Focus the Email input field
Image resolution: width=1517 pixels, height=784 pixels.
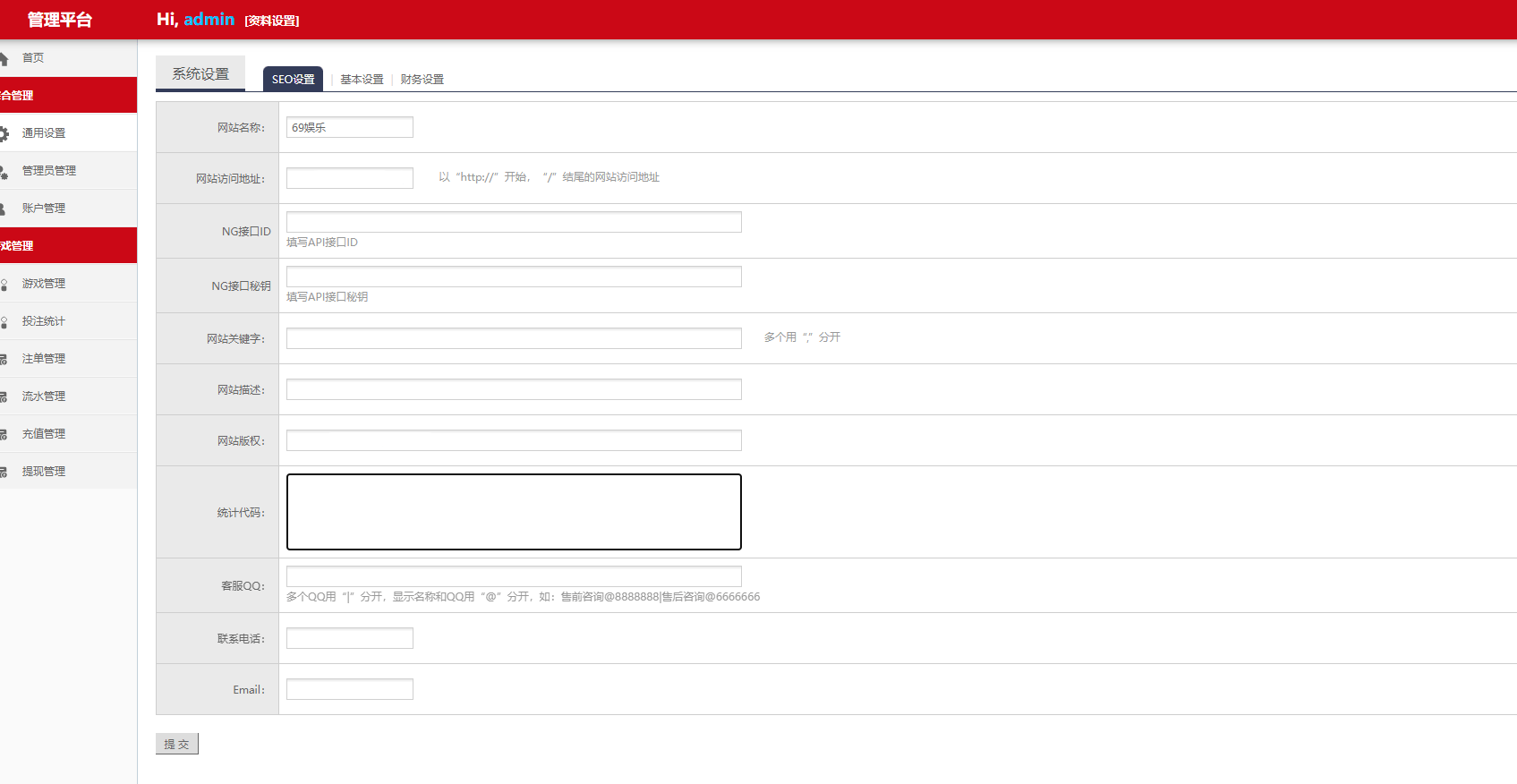coord(349,689)
